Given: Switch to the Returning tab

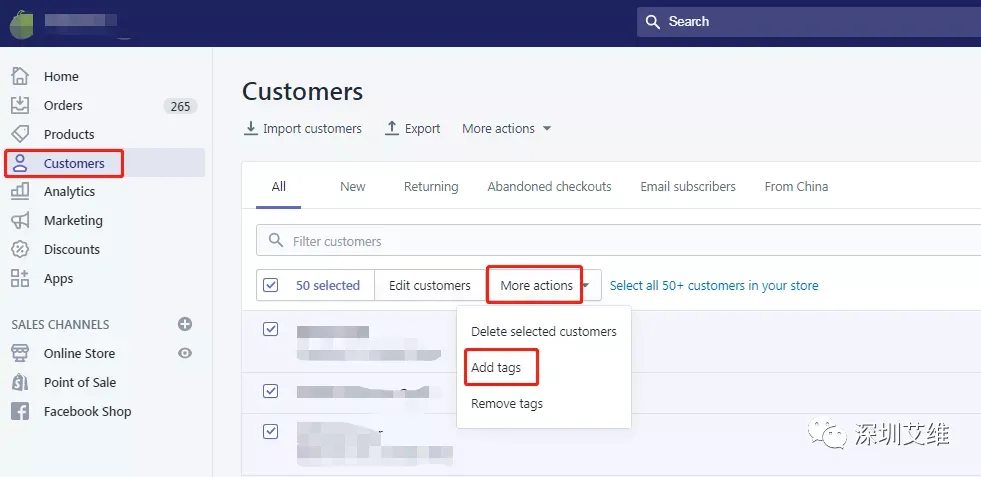Looking at the screenshot, I should (x=431, y=187).
